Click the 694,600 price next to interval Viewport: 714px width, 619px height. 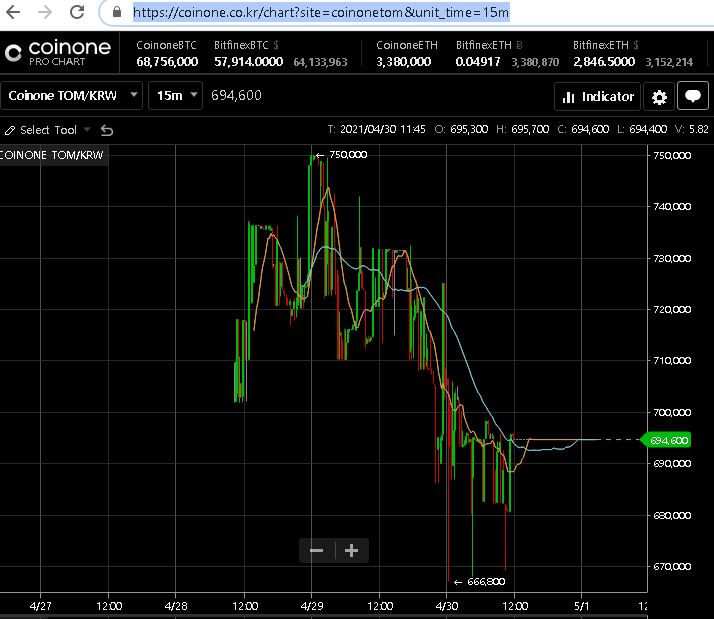236,95
